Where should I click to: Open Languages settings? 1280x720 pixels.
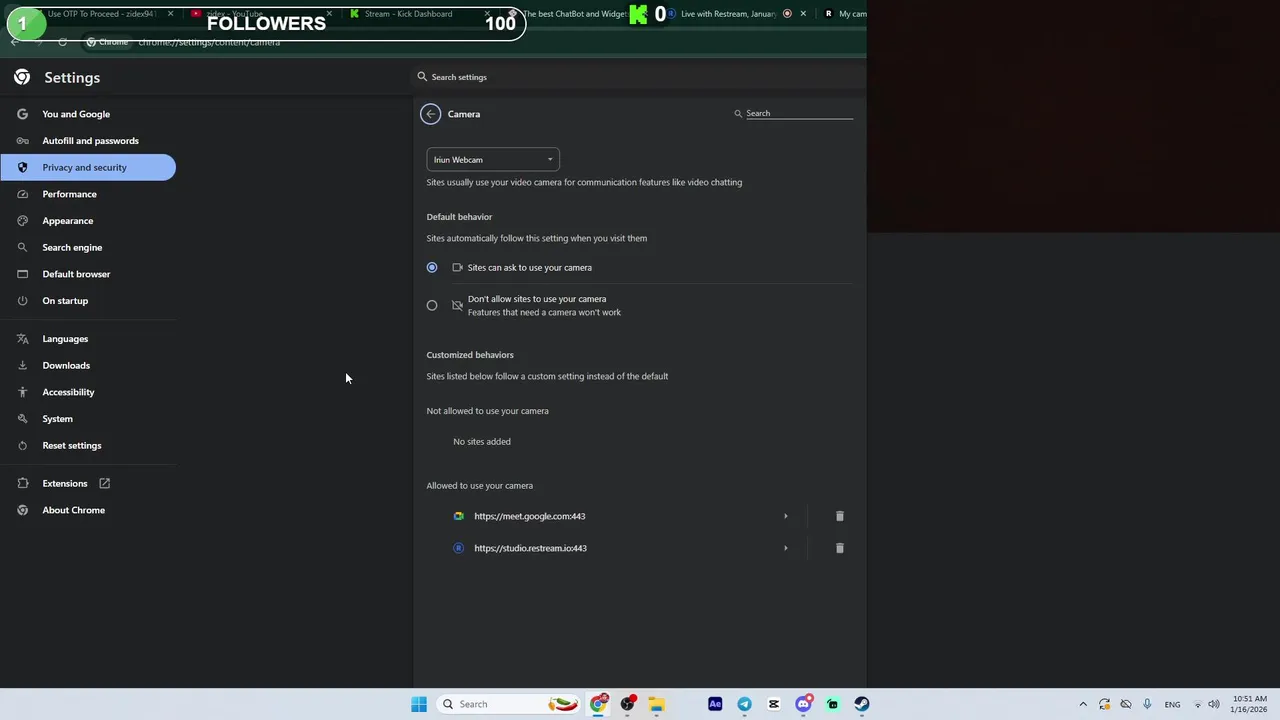[x=65, y=339]
